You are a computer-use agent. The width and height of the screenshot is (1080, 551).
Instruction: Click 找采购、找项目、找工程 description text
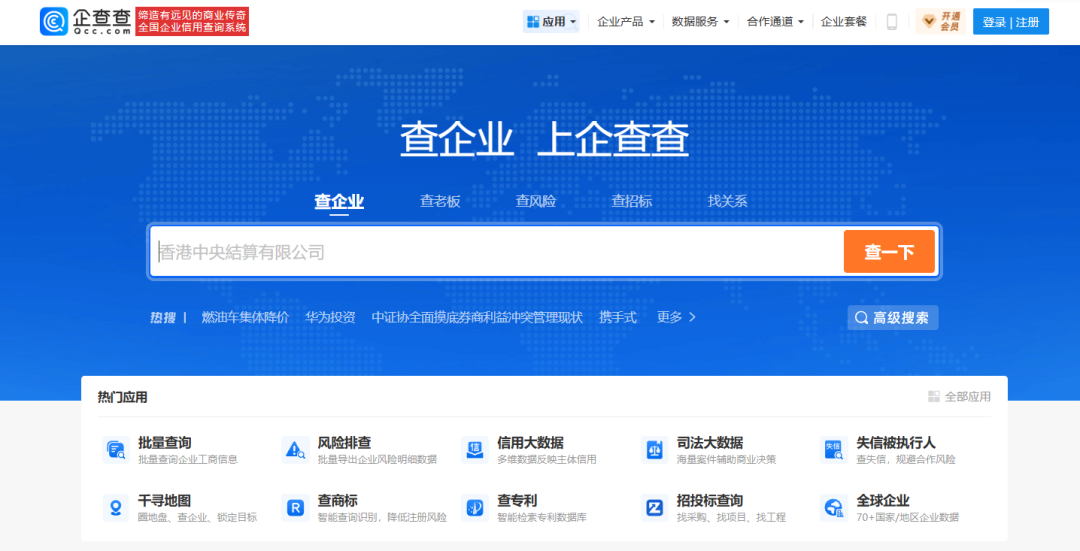tap(731, 517)
